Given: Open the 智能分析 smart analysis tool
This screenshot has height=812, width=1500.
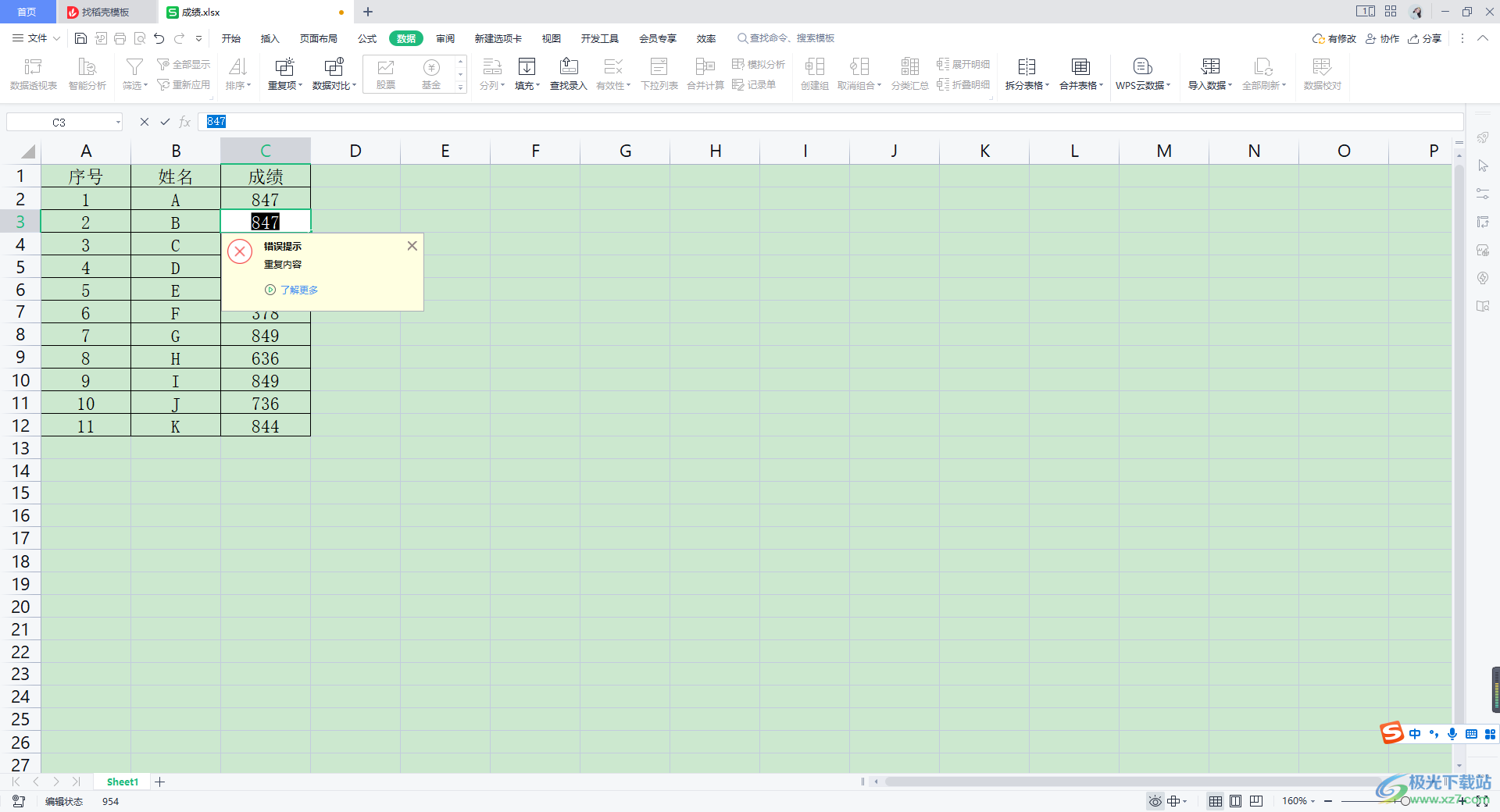Looking at the screenshot, I should (87, 74).
